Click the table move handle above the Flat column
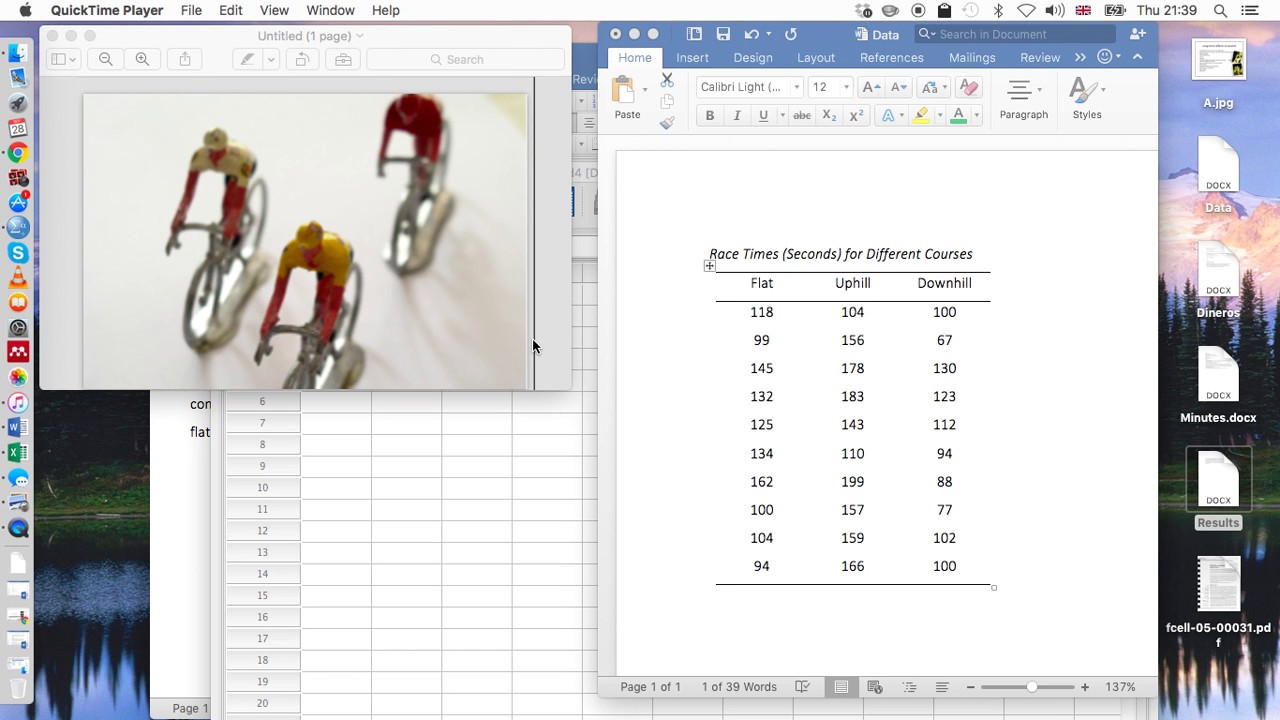The image size is (1280, 720). coord(709,266)
